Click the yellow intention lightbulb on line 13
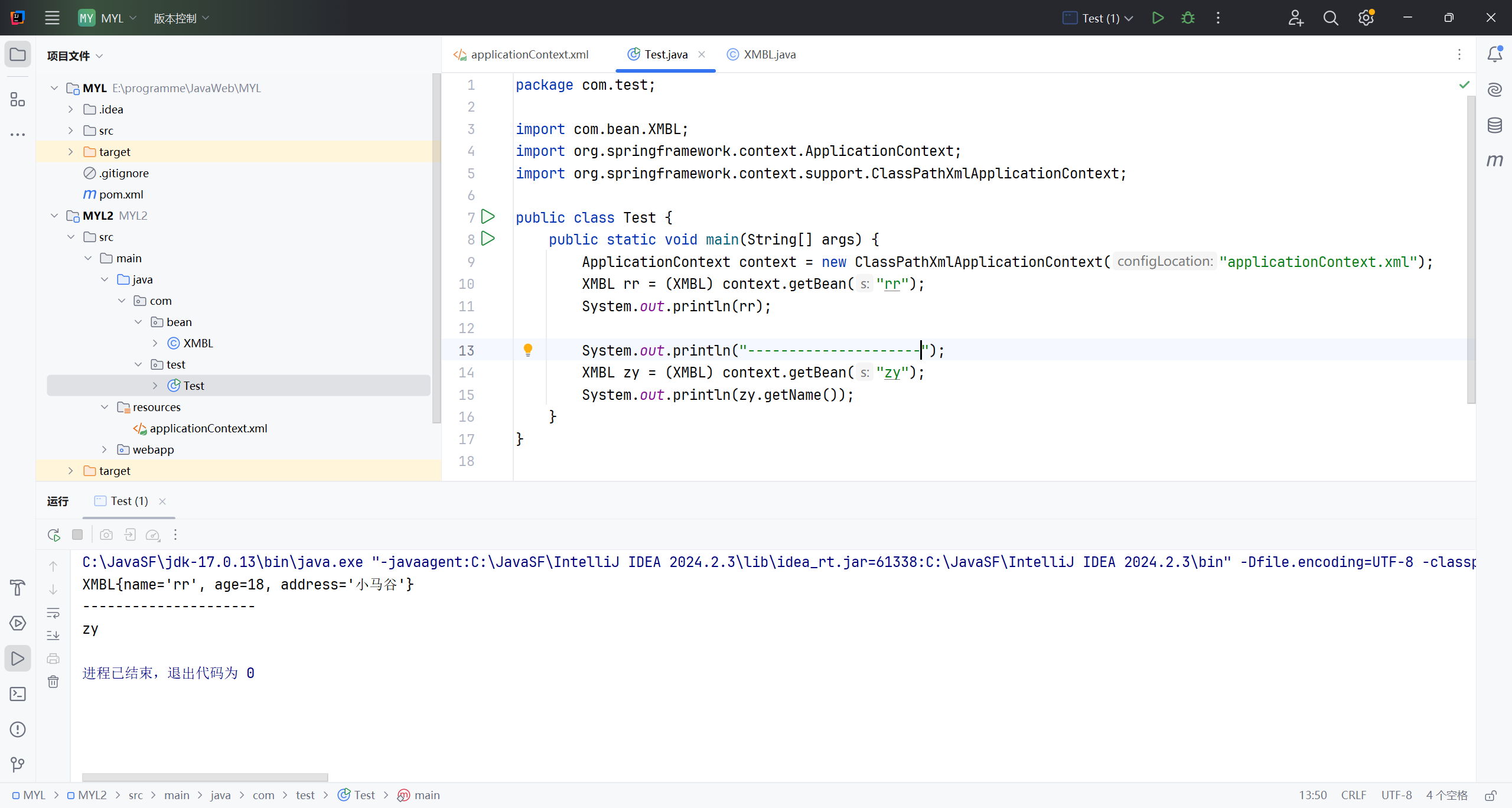The image size is (1512, 808). [x=528, y=350]
